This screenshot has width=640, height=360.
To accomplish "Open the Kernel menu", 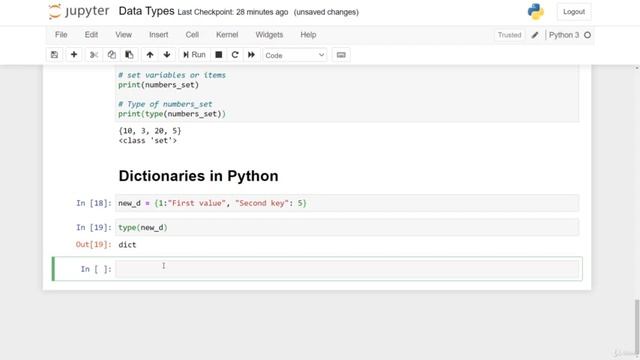I will (x=227, y=35).
